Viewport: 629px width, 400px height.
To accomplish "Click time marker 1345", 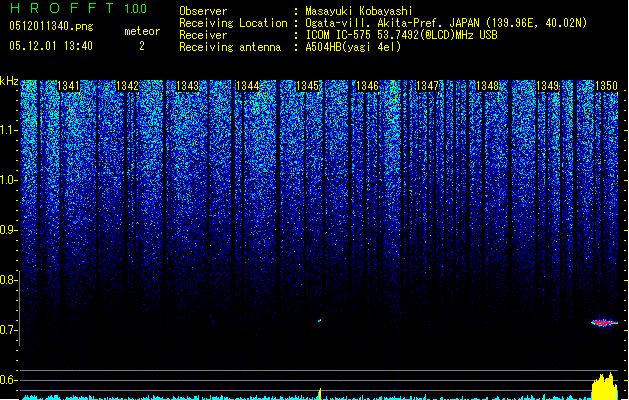I will [307, 86].
